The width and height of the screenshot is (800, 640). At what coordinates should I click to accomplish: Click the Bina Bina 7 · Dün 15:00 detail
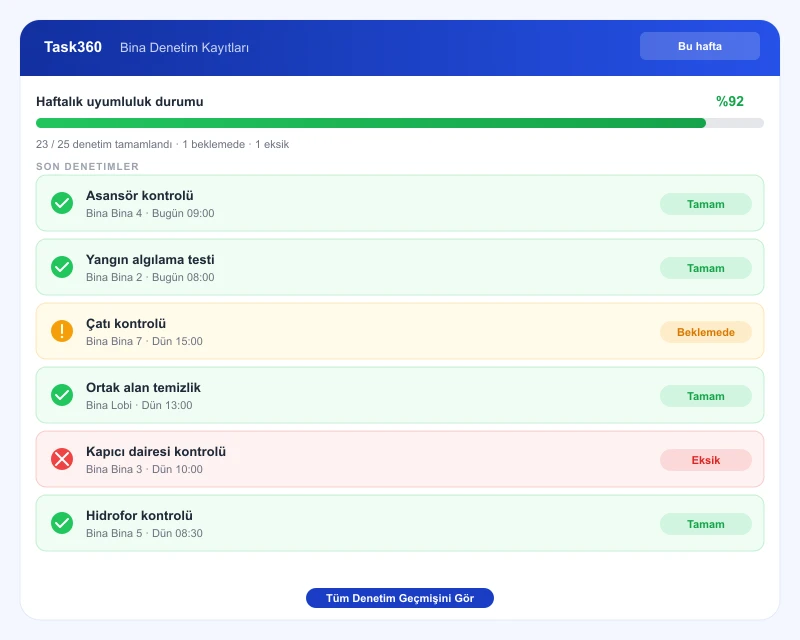pyautogui.click(x=144, y=341)
